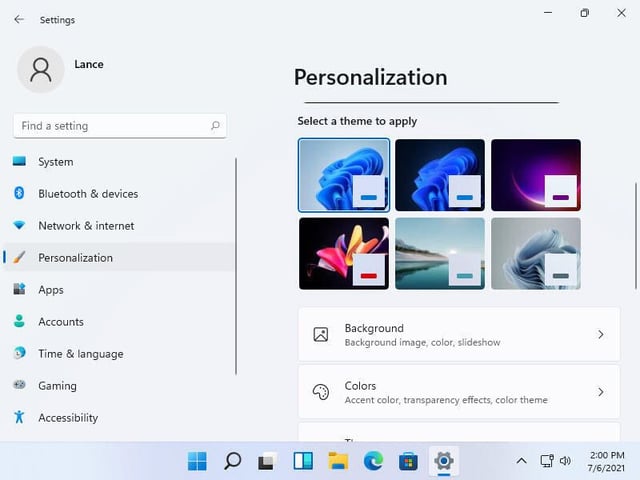Open System settings category
The width and height of the screenshot is (640, 480).
(119, 162)
